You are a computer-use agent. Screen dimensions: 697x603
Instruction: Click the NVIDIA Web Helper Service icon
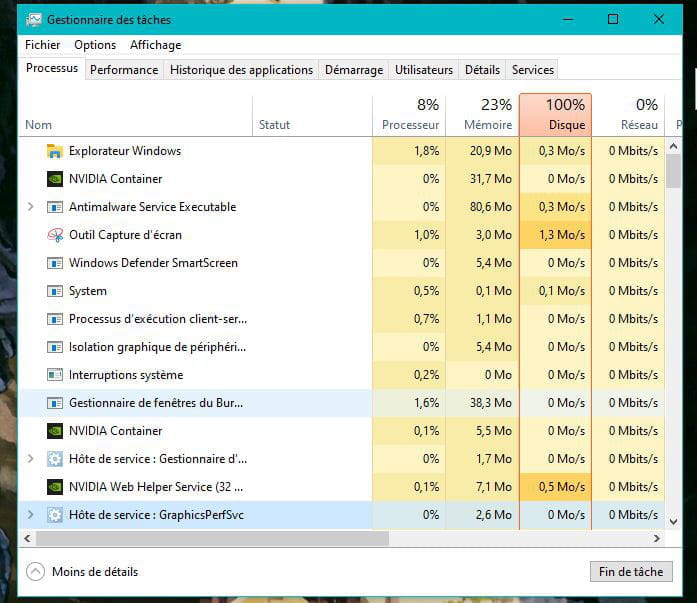click(55, 487)
